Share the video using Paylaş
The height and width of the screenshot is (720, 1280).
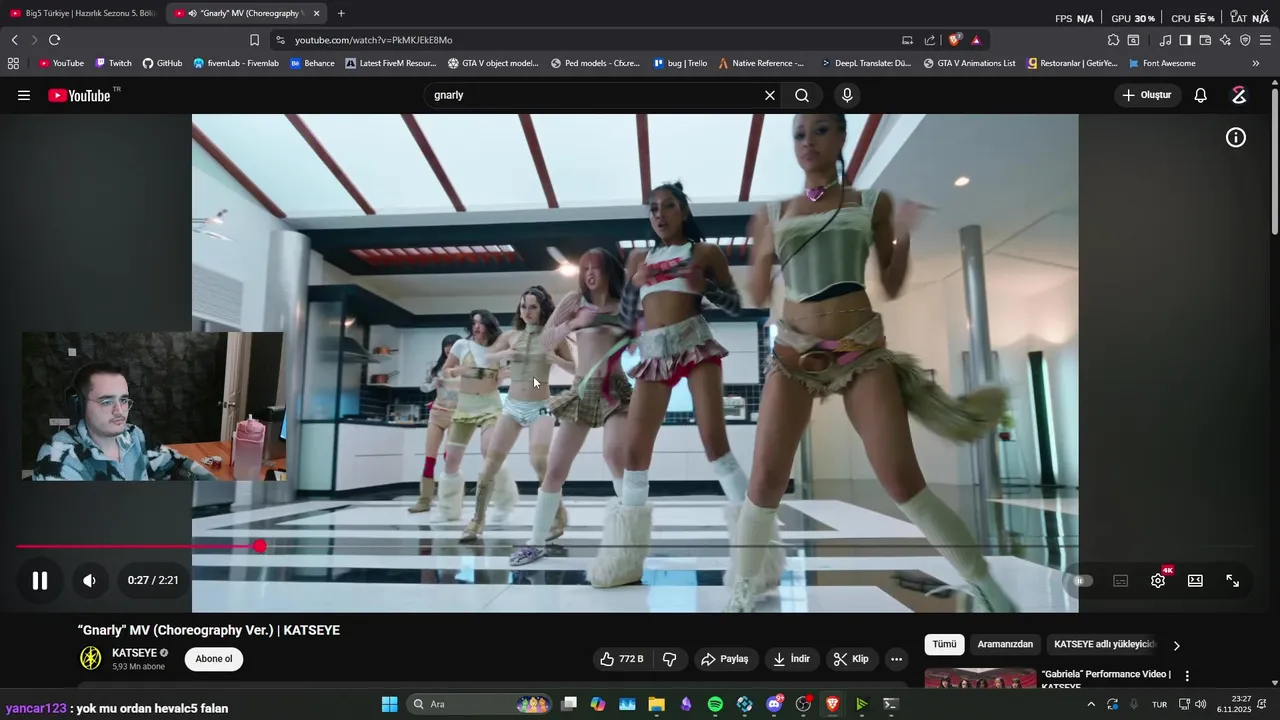point(725,659)
